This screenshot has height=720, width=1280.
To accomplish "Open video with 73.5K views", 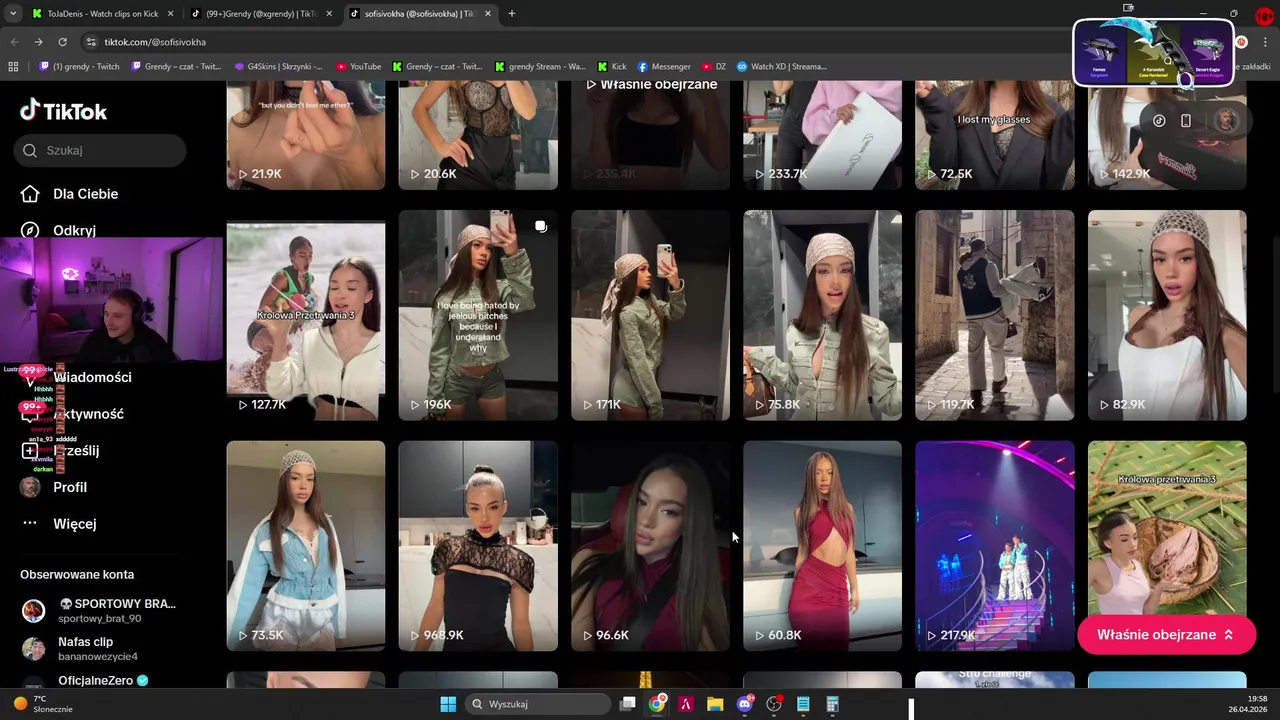I will pos(306,546).
